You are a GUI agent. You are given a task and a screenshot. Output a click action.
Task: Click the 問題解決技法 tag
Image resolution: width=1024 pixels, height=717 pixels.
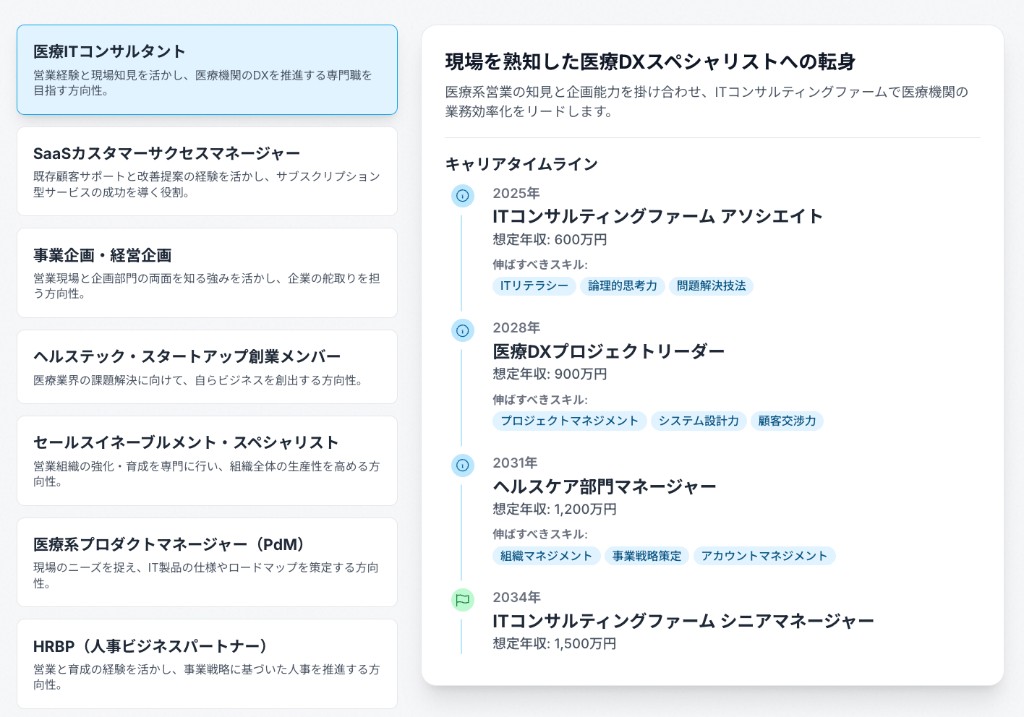click(x=714, y=286)
